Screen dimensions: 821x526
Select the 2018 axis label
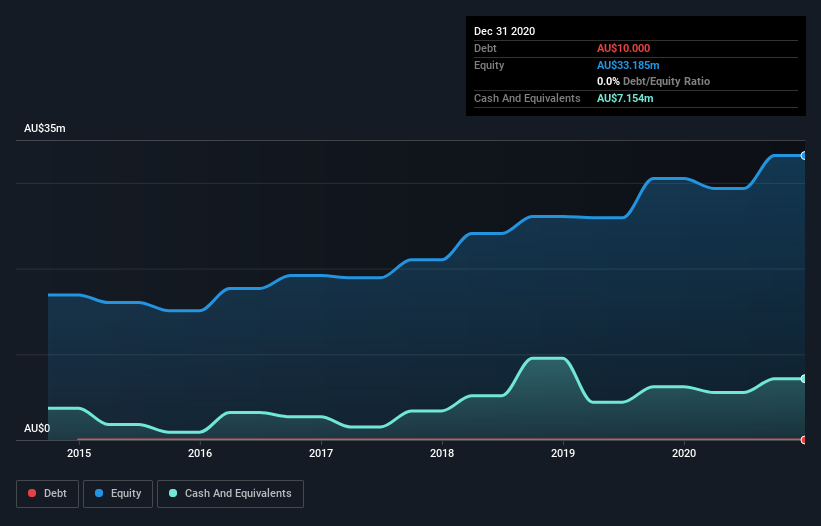point(442,453)
